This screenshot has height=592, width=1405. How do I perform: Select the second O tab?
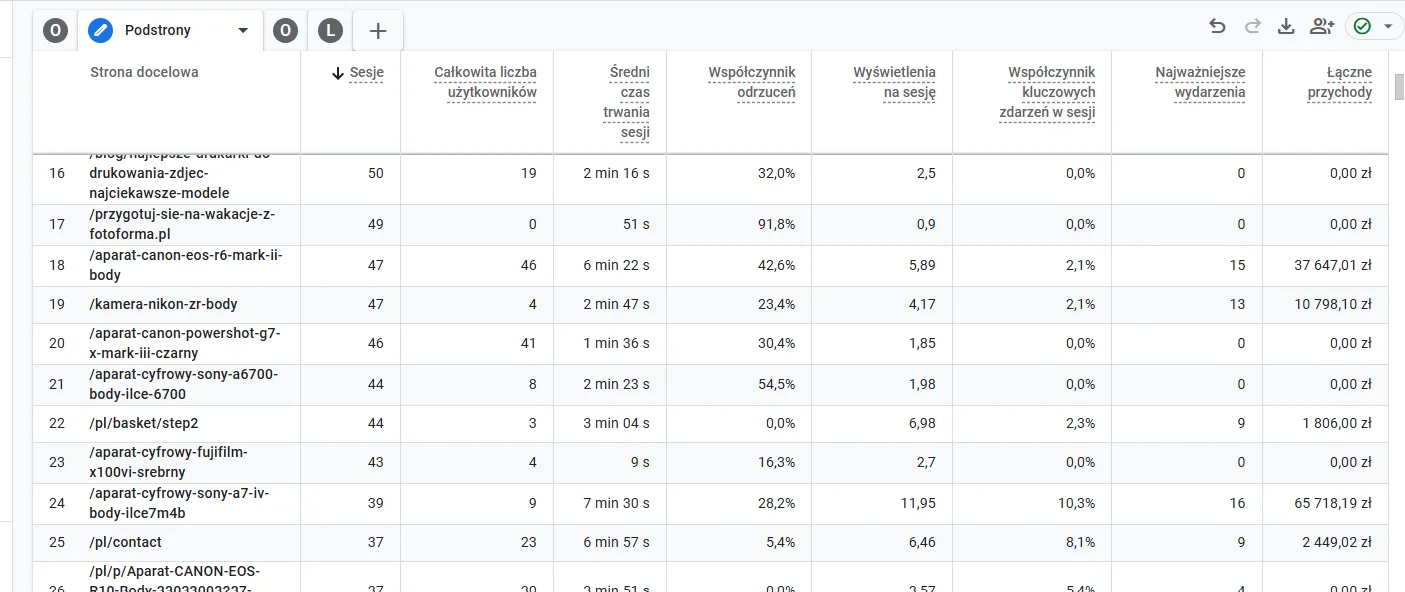285,31
